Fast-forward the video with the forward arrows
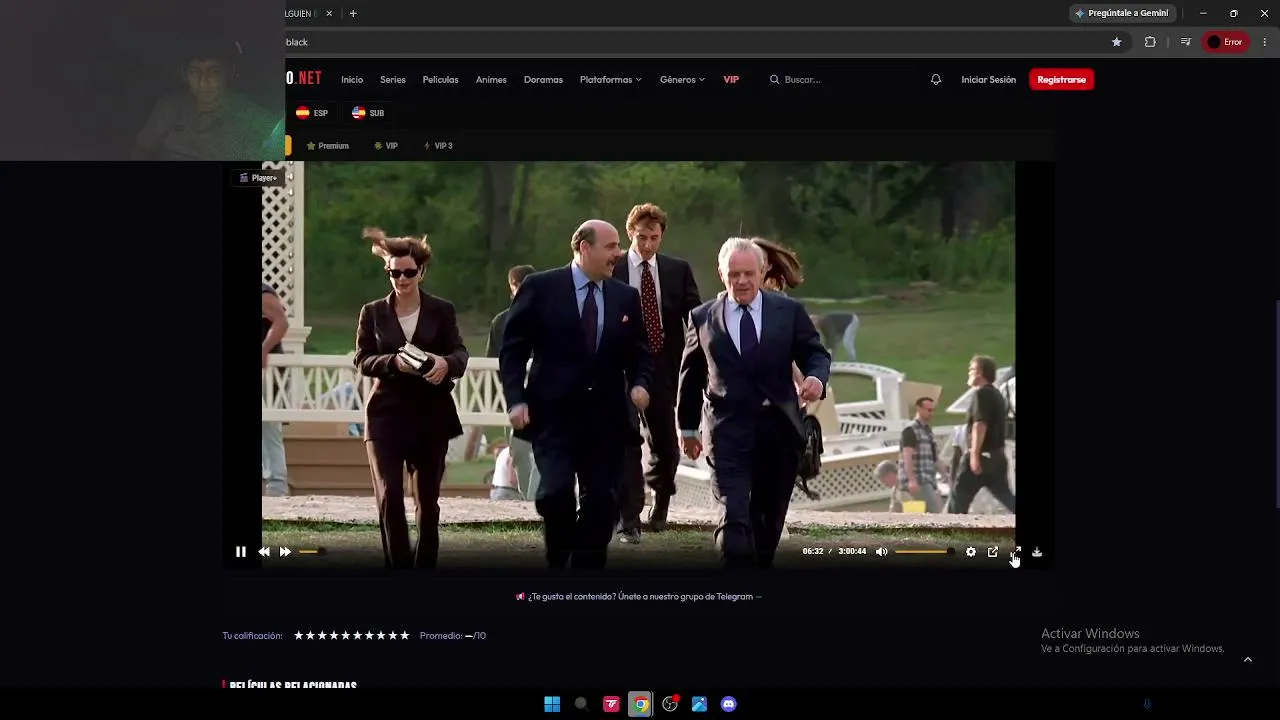 coord(285,552)
